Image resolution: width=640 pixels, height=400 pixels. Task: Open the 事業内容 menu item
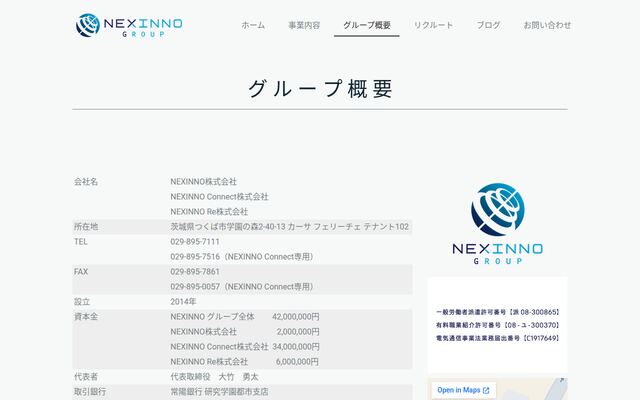pyautogui.click(x=304, y=25)
